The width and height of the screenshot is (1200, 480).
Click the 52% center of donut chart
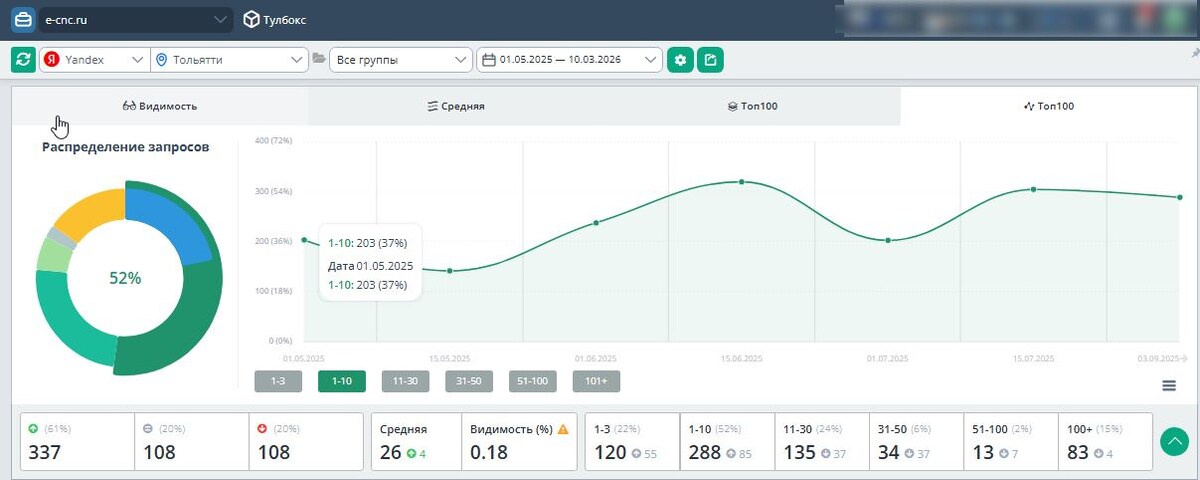coord(125,278)
